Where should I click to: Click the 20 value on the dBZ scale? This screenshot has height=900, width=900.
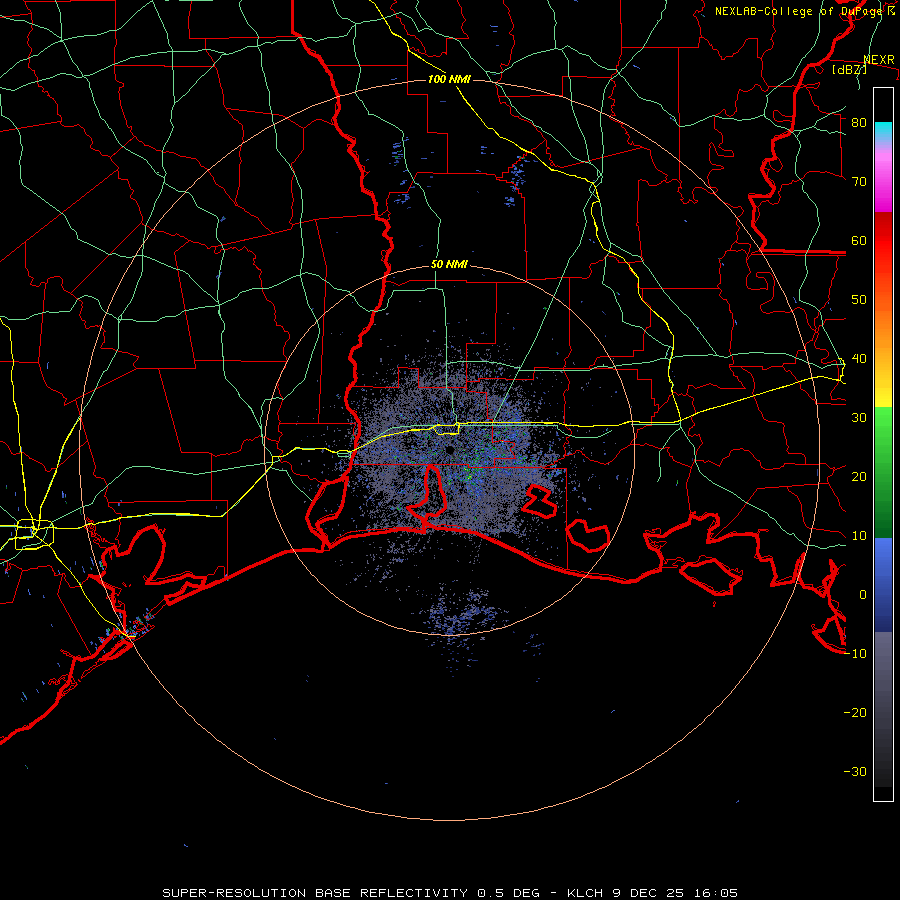tap(859, 476)
